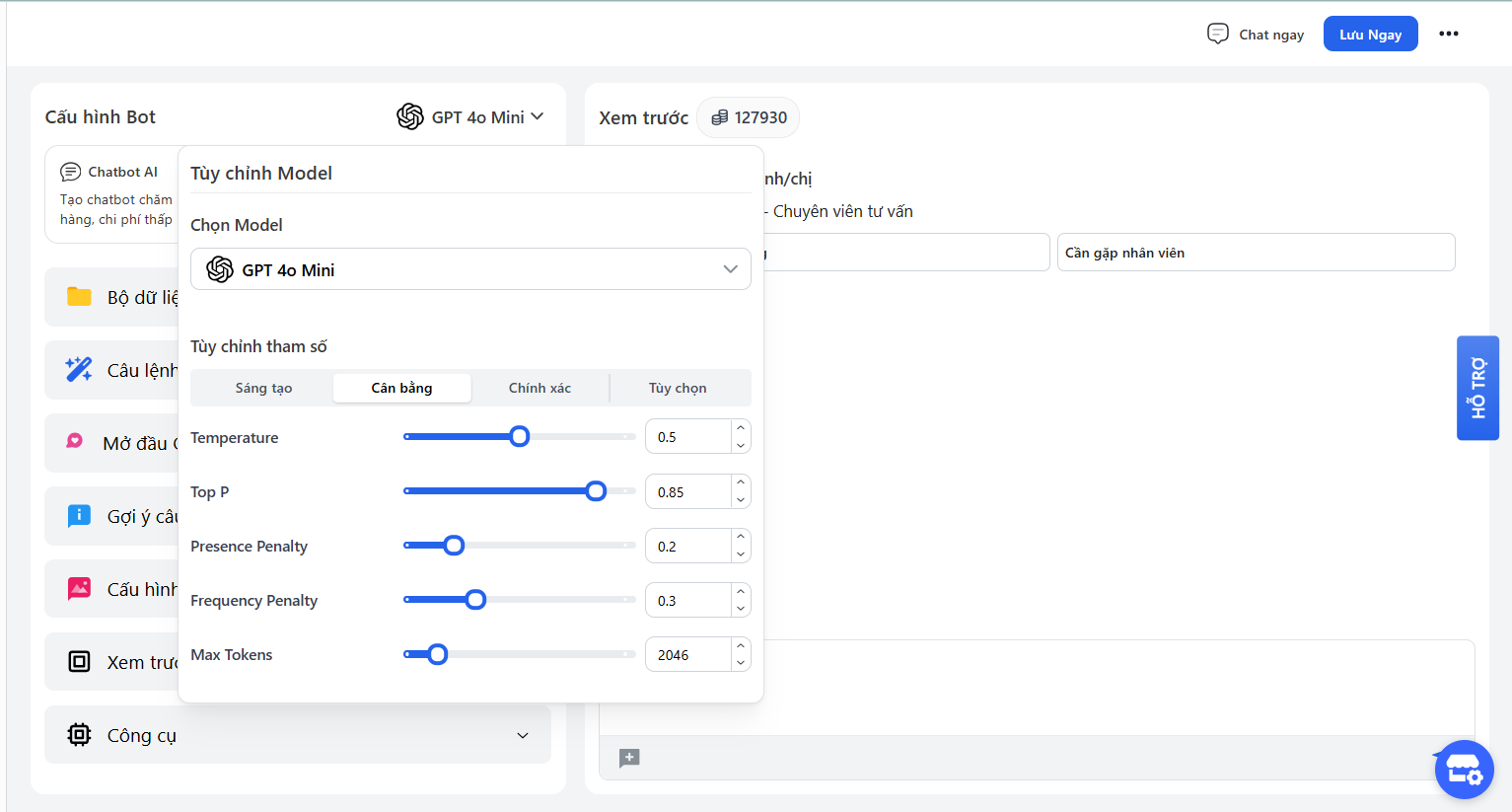
Task: Click the blue info Gợi ý icon
Action: tap(79, 516)
